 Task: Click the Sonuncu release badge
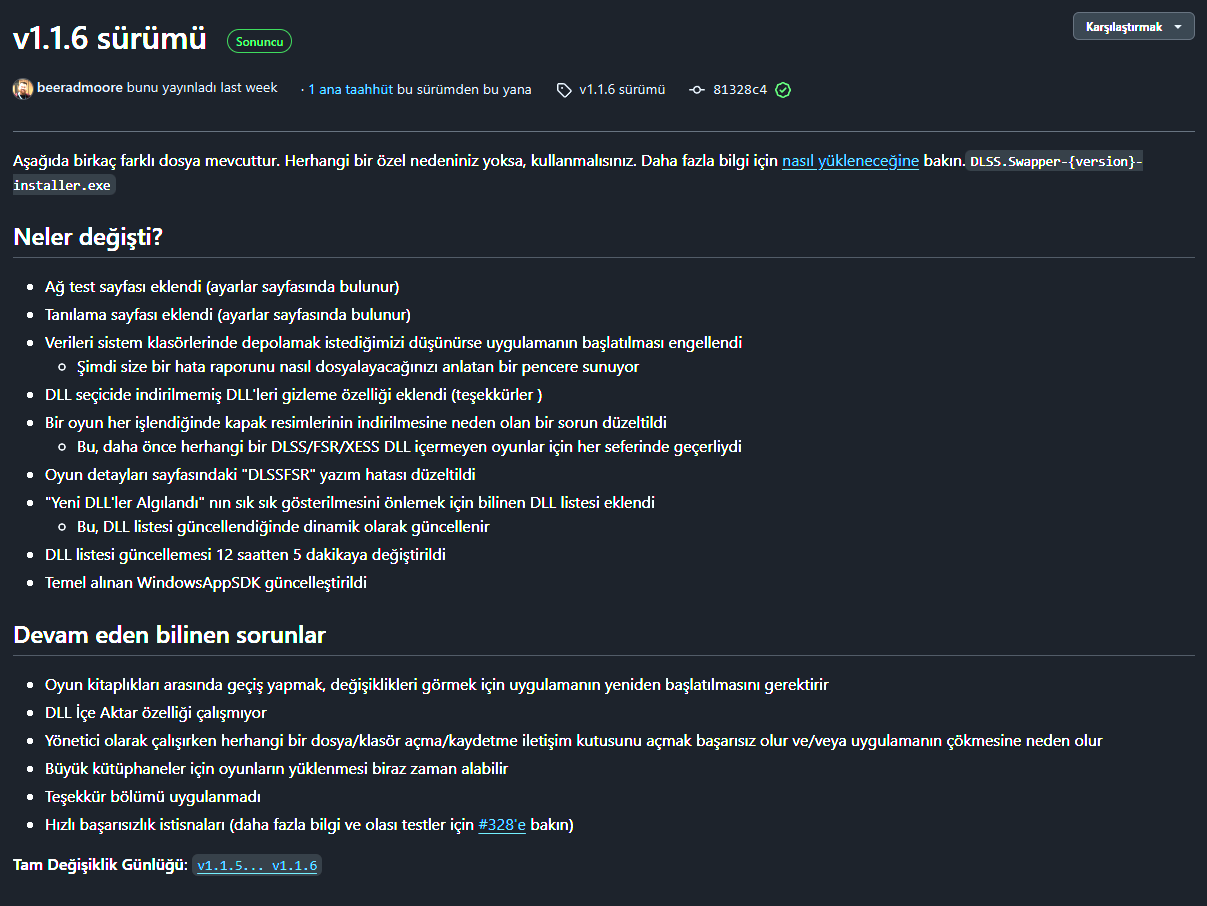[x=260, y=42]
